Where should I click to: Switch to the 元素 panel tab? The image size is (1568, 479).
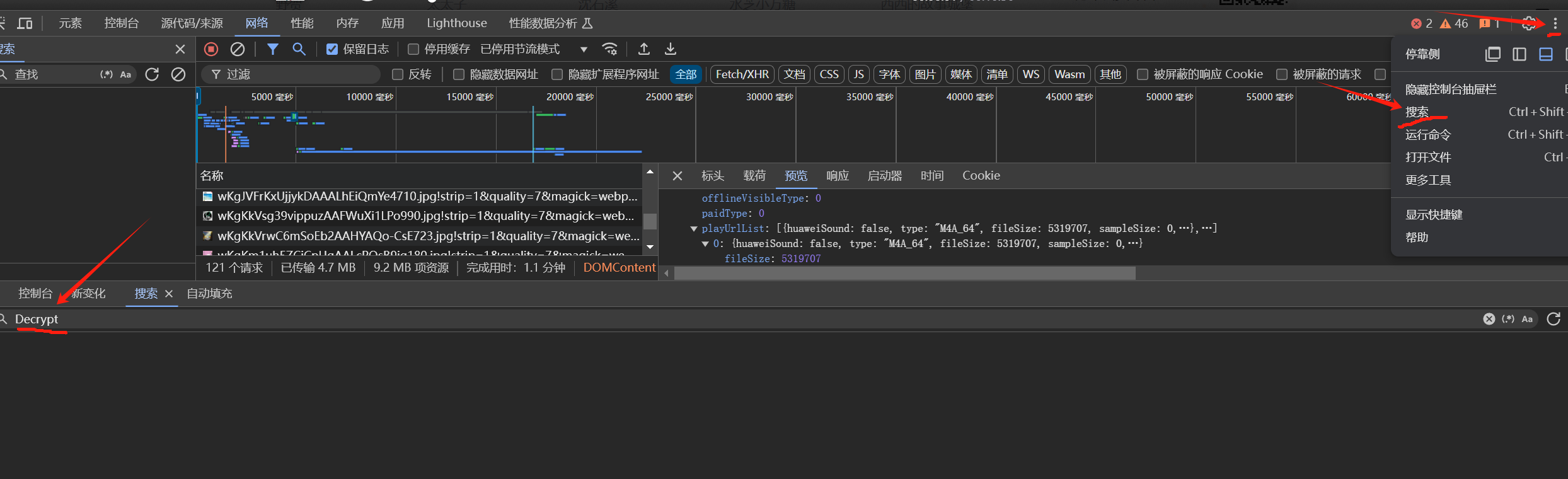pos(70,23)
